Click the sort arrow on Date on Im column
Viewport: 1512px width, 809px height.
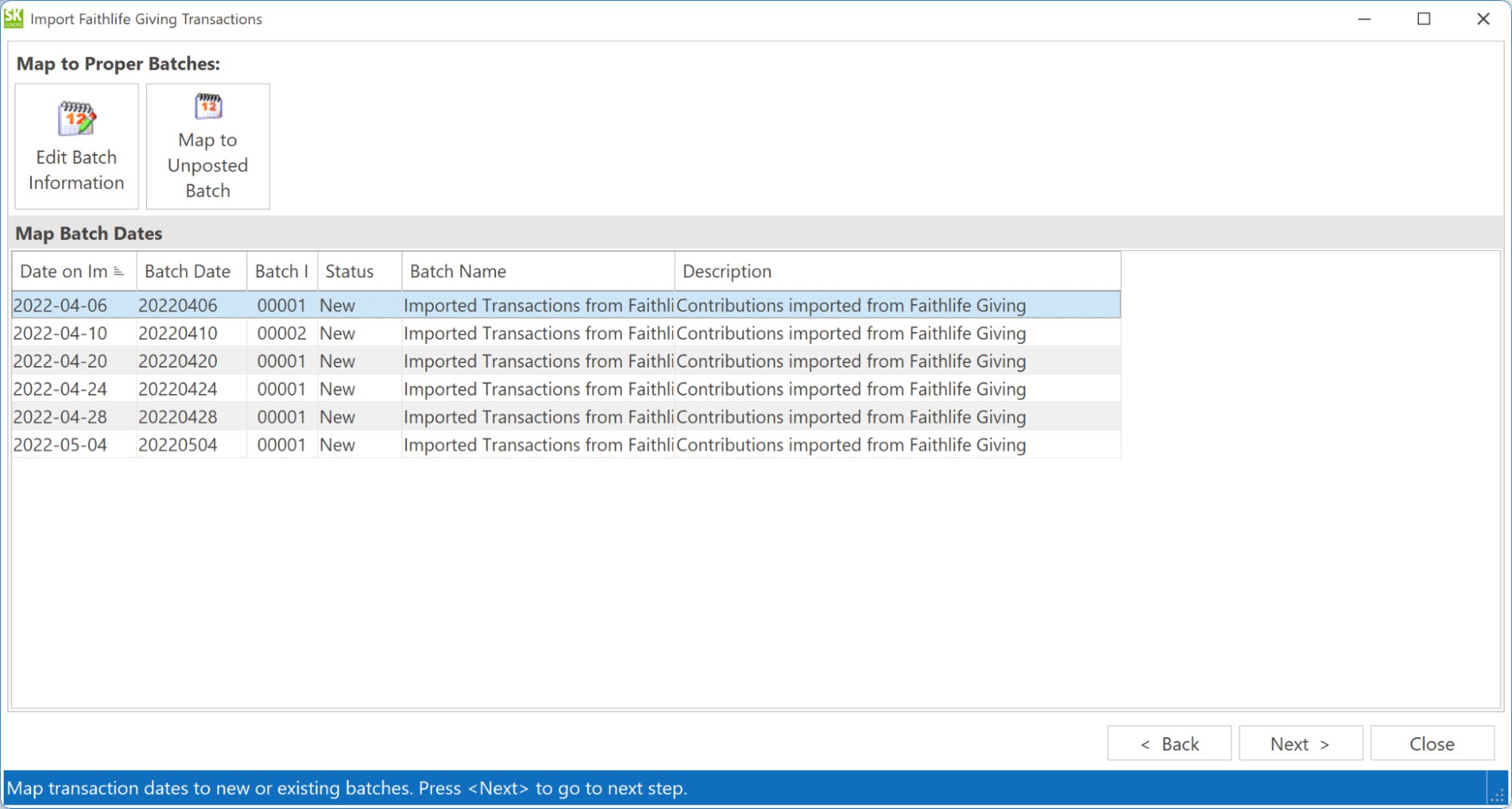[x=119, y=271]
